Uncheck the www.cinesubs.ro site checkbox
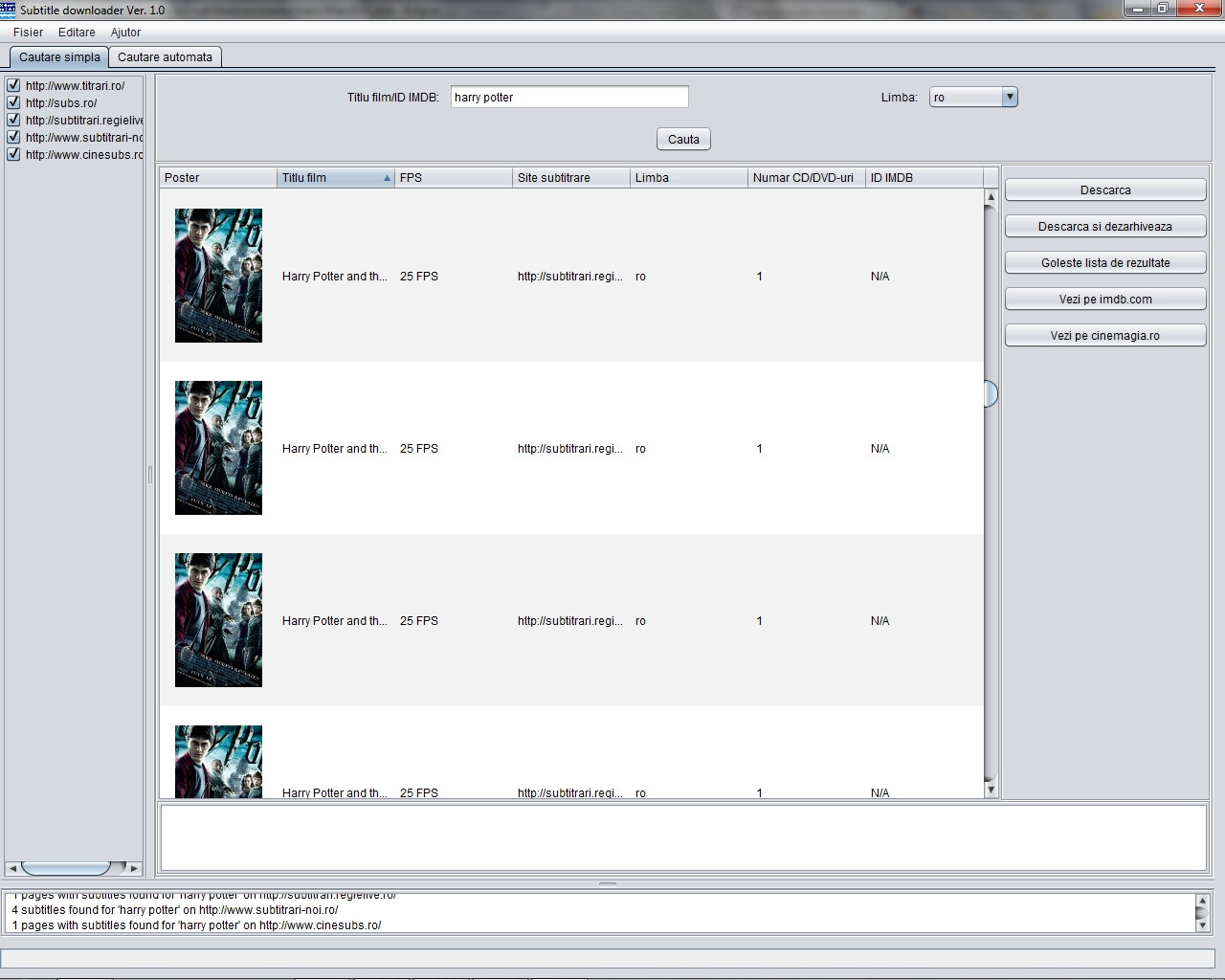 [x=13, y=154]
